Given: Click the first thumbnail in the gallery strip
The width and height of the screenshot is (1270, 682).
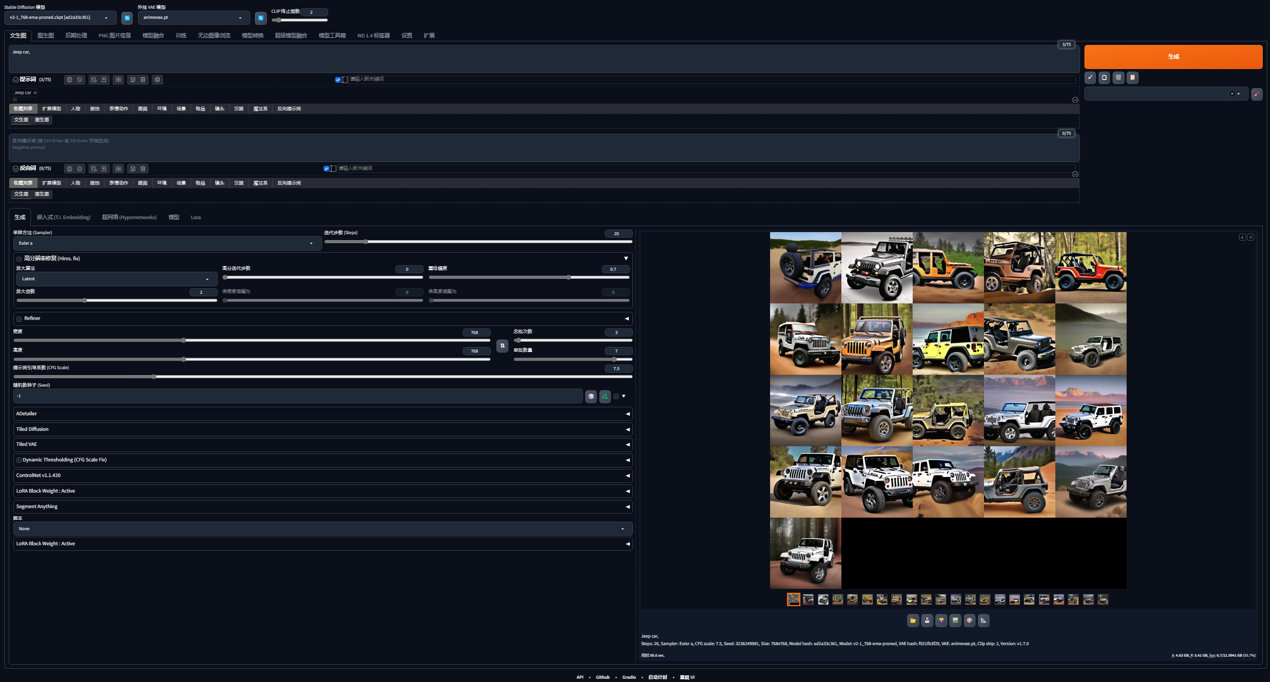Looking at the screenshot, I should [x=794, y=600].
